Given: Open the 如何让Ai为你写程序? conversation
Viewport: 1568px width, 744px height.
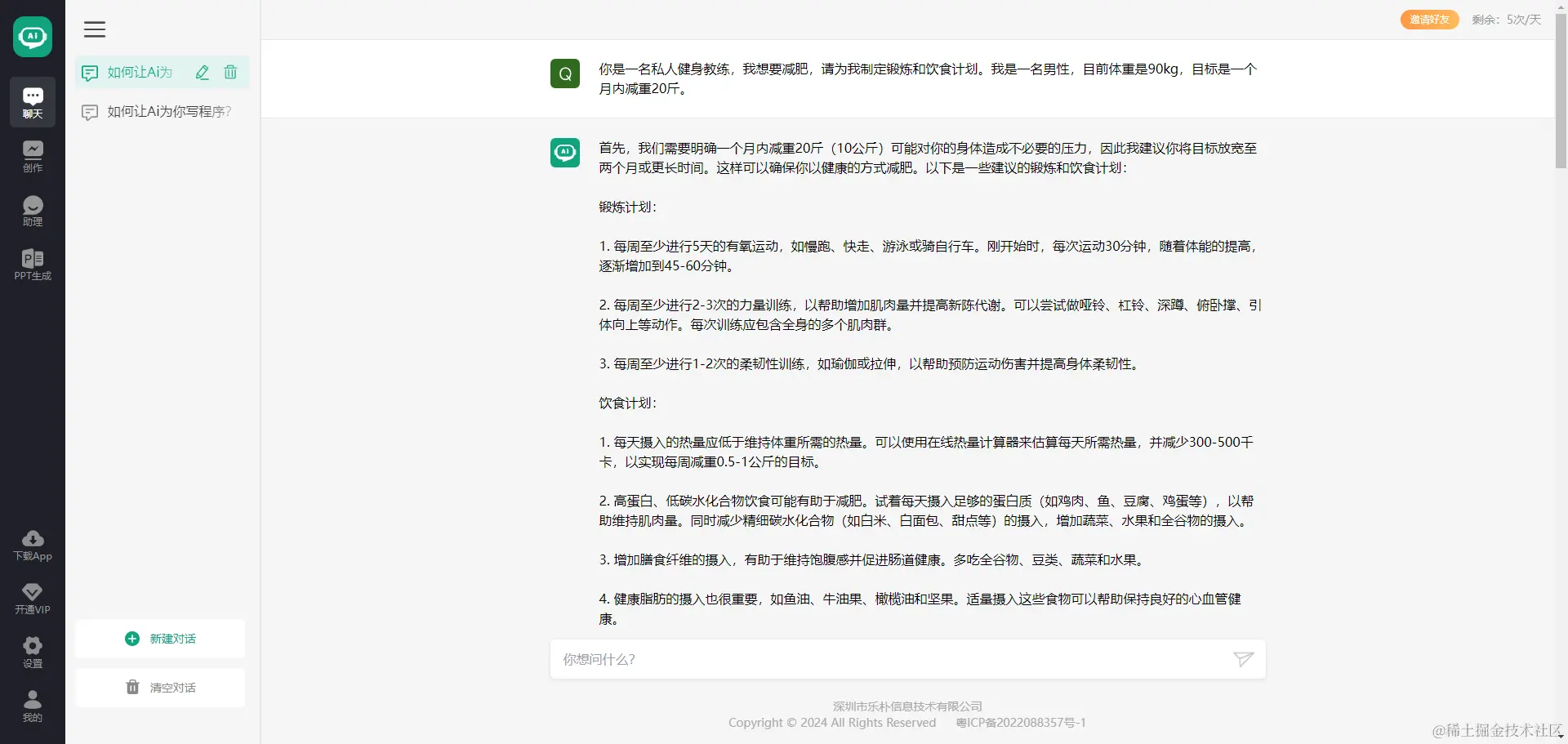Looking at the screenshot, I should tap(163, 111).
